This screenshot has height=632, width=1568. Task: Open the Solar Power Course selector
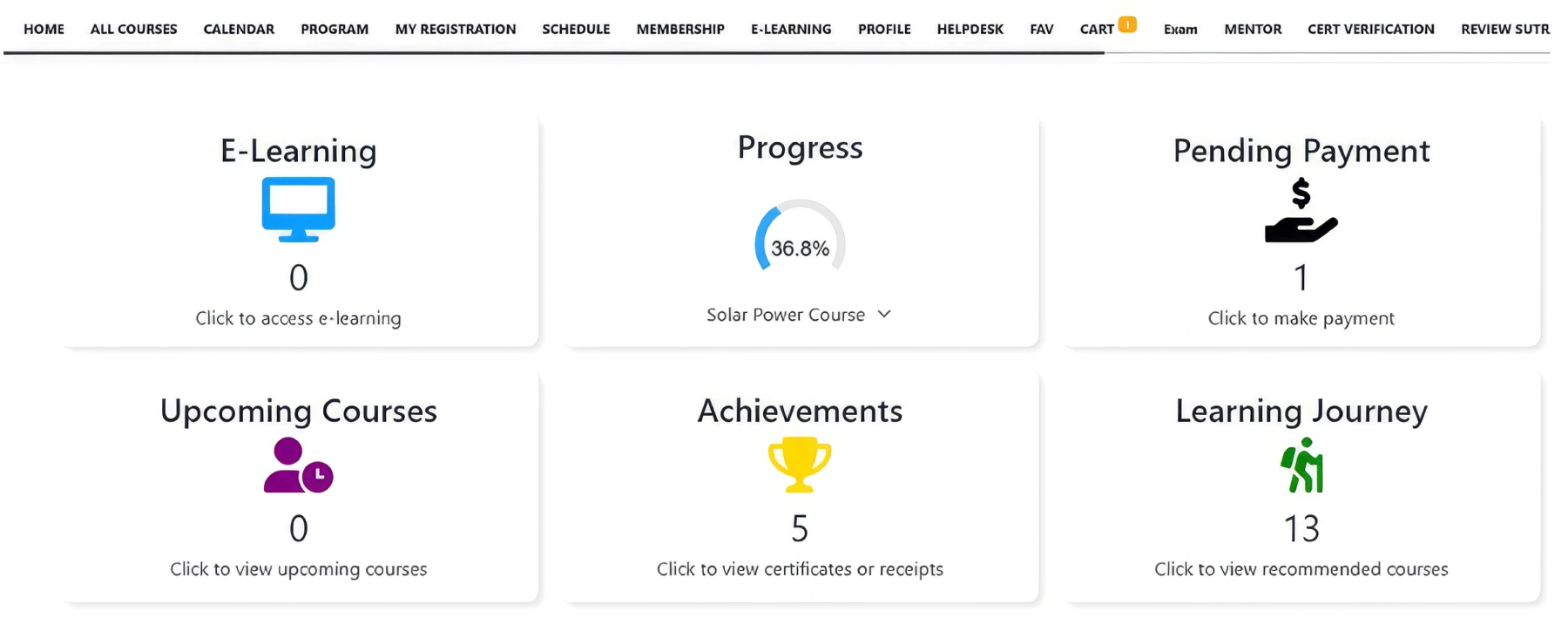[786, 315]
